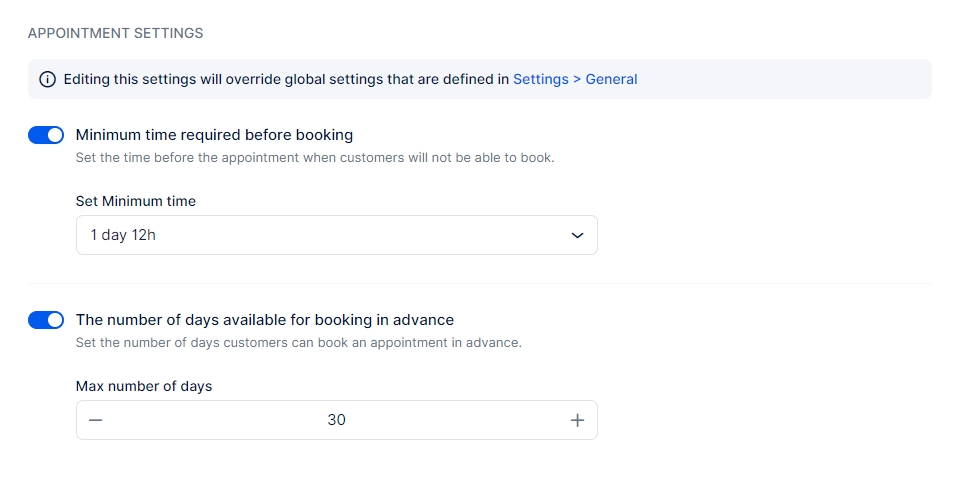957x488 pixels.
Task: Click the empty right side of the info banner
Action: (800, 79)
